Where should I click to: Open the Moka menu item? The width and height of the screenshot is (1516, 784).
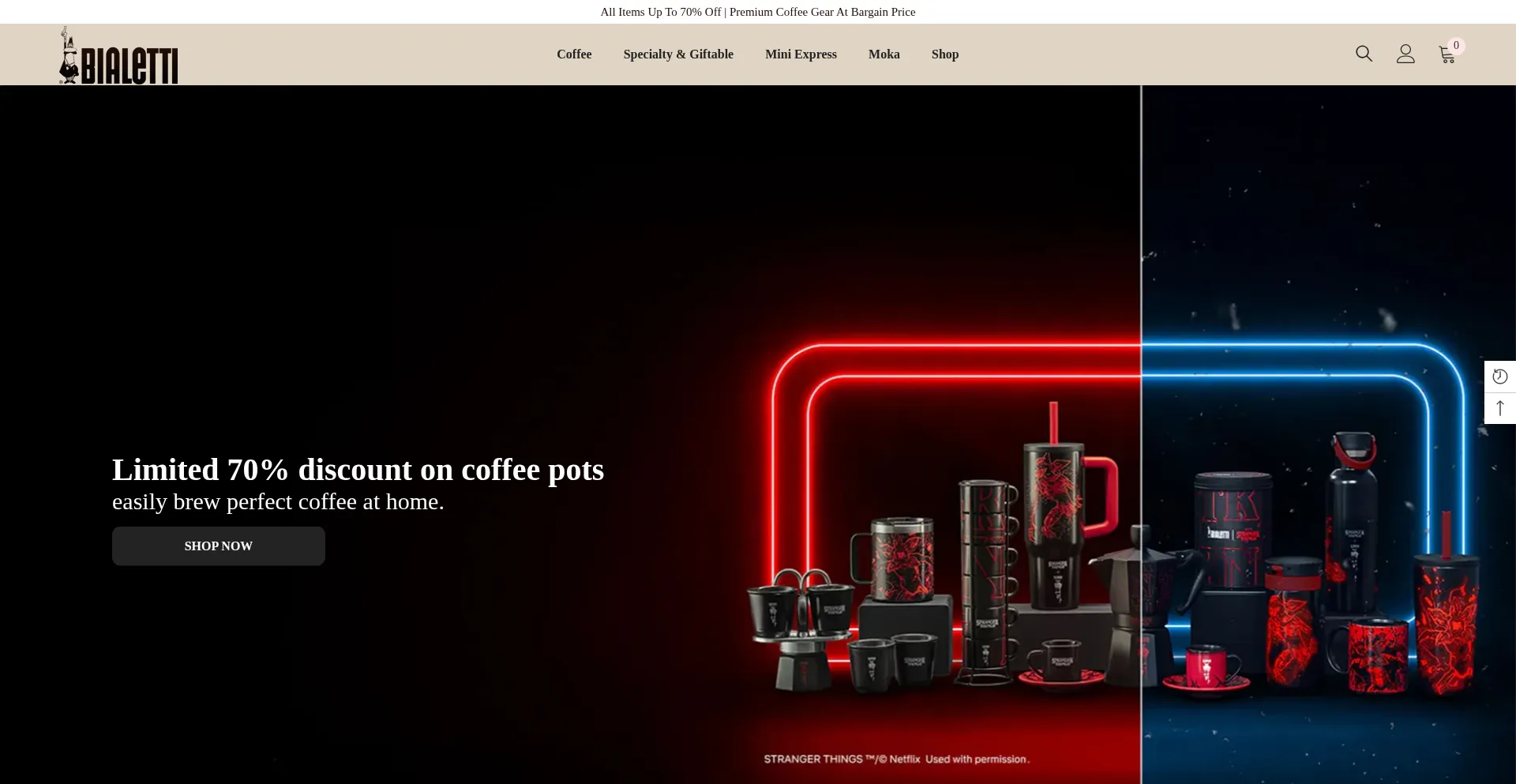pyautogui.click(x=884, y=54)
